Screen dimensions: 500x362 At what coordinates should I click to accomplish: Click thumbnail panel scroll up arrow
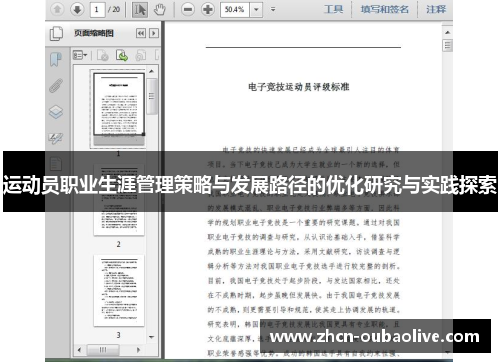click(x=152, y=71)
